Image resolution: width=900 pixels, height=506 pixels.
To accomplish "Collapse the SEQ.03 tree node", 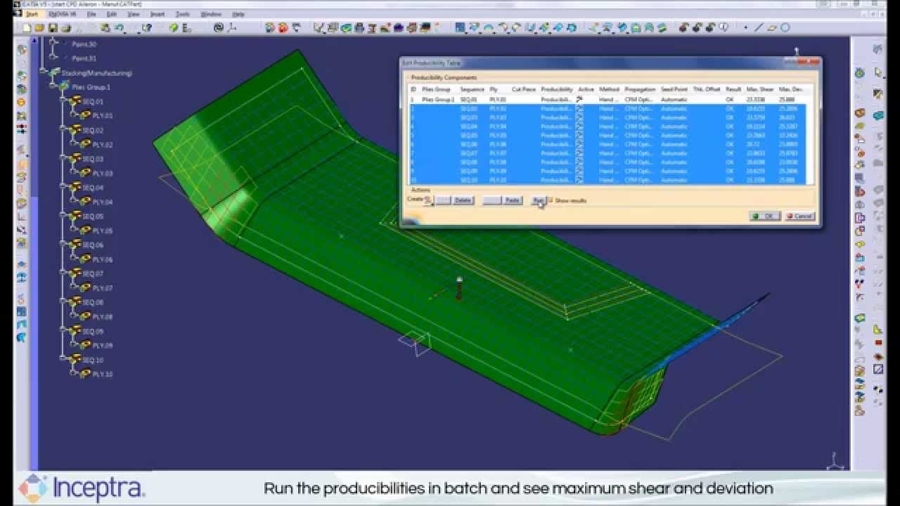I will click(63, 157).
